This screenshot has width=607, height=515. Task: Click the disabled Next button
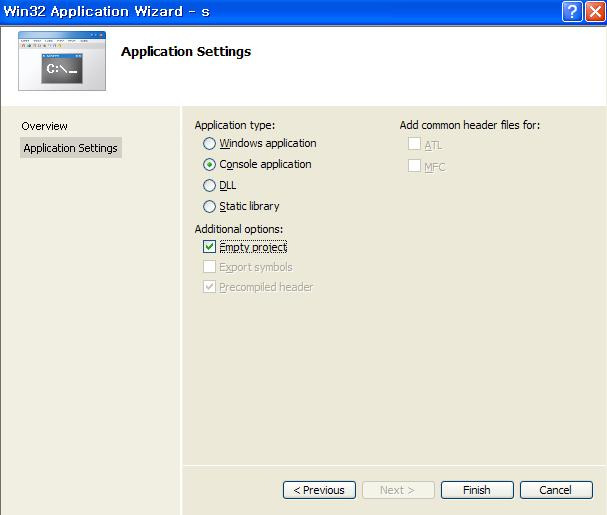[x=398, y=490]
